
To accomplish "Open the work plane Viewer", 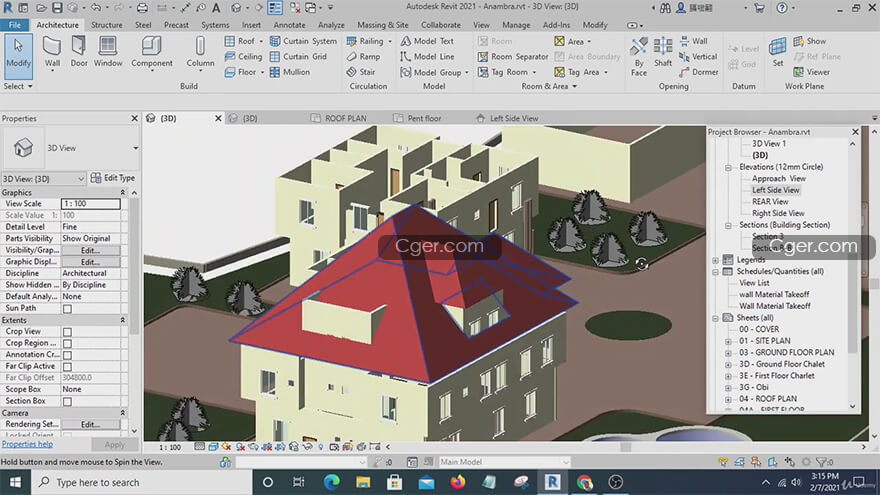I will point(812,72).
